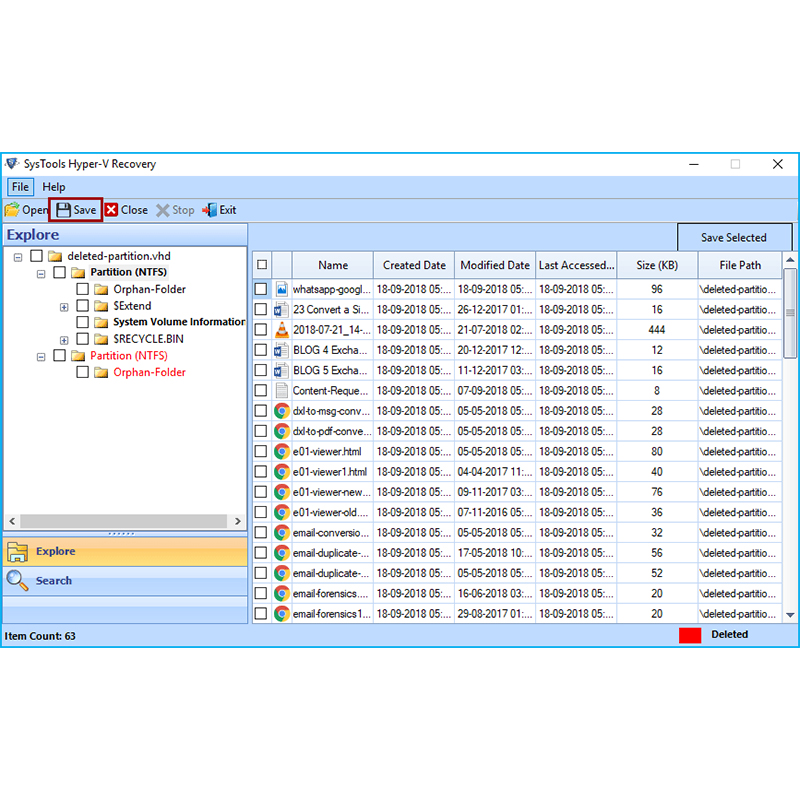Image resolution: width=800 pixels, height=800 pixels.
Task: Click the Chrome icon of dxl-to-pdf-conve row
Action: [x=281, y=431]
